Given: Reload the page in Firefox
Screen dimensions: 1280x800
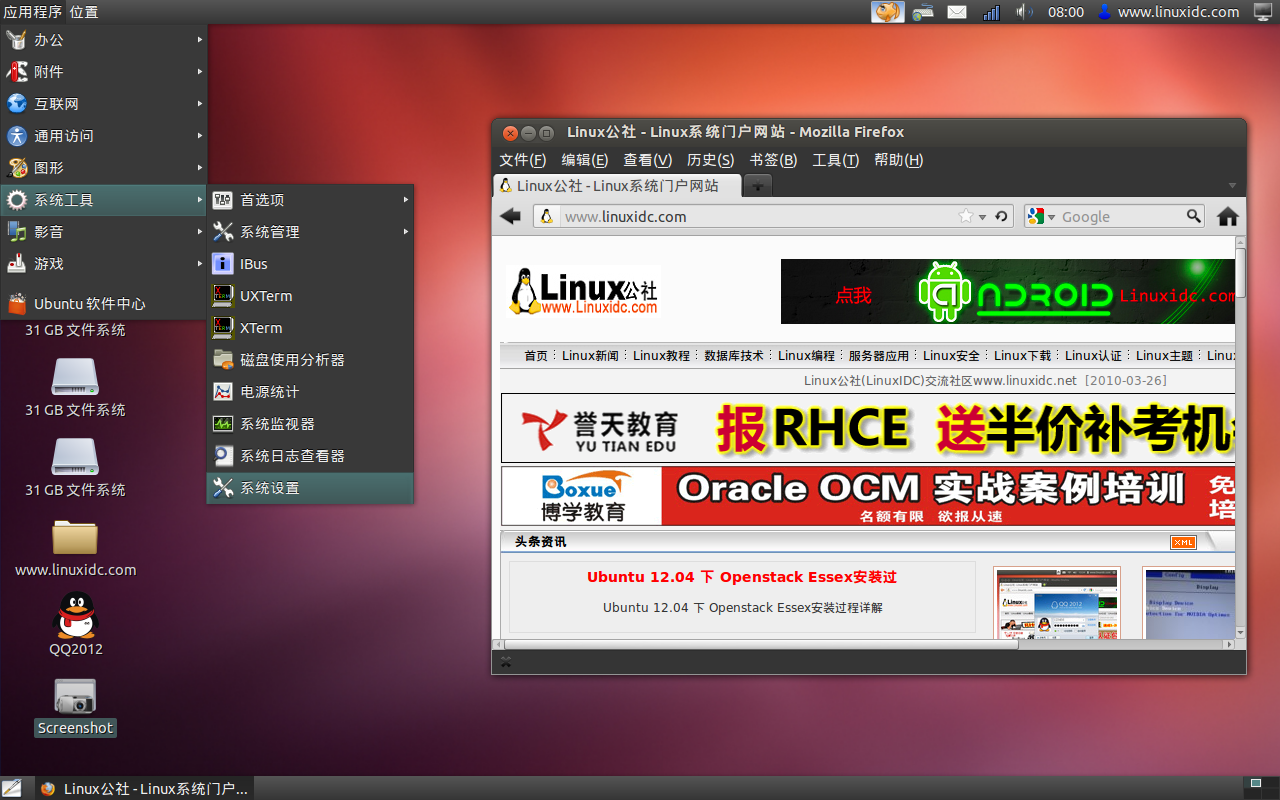Looking at the screenshot, I should (1001, 216).
